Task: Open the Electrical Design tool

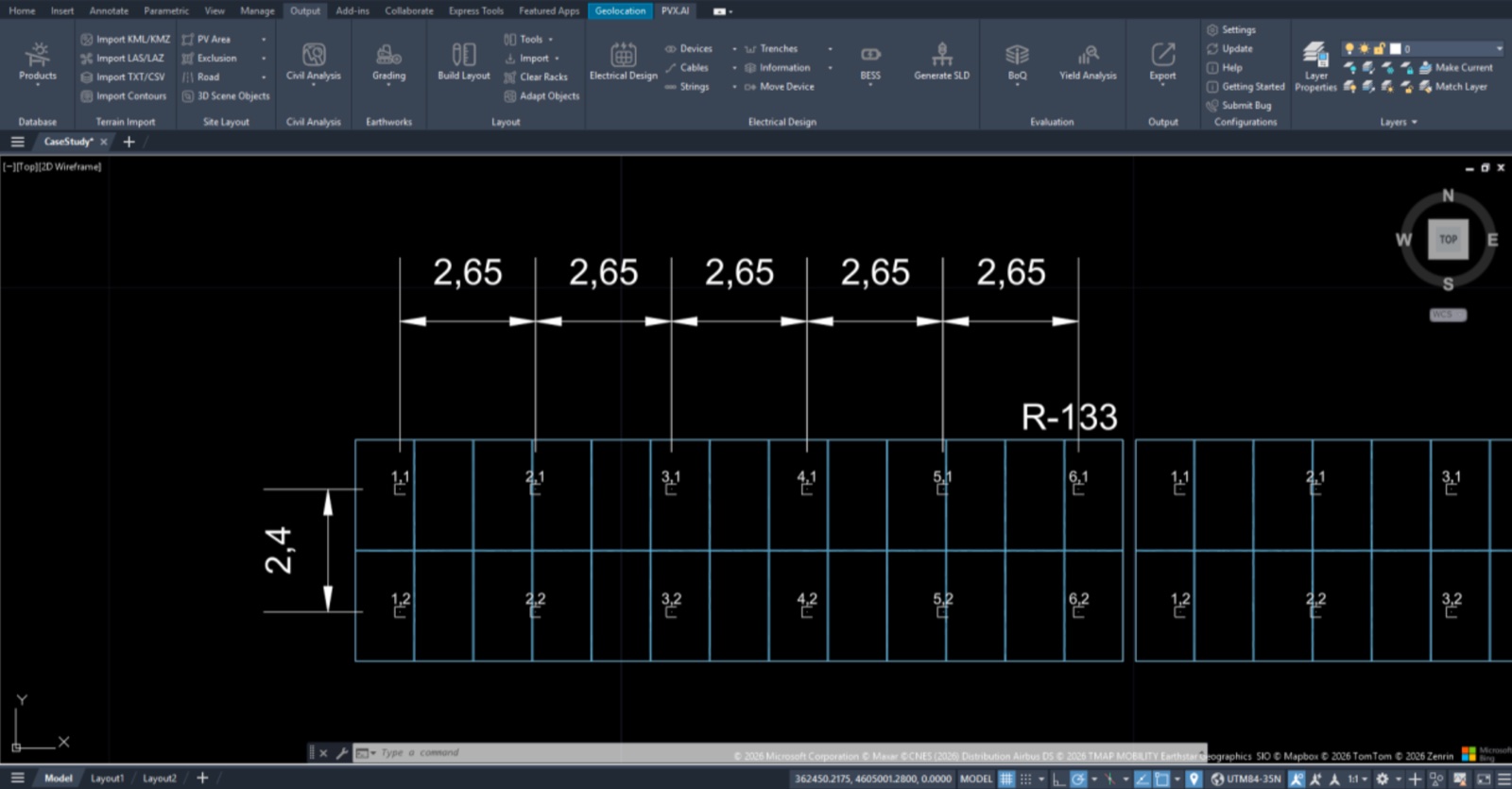Action: [623, 62]
